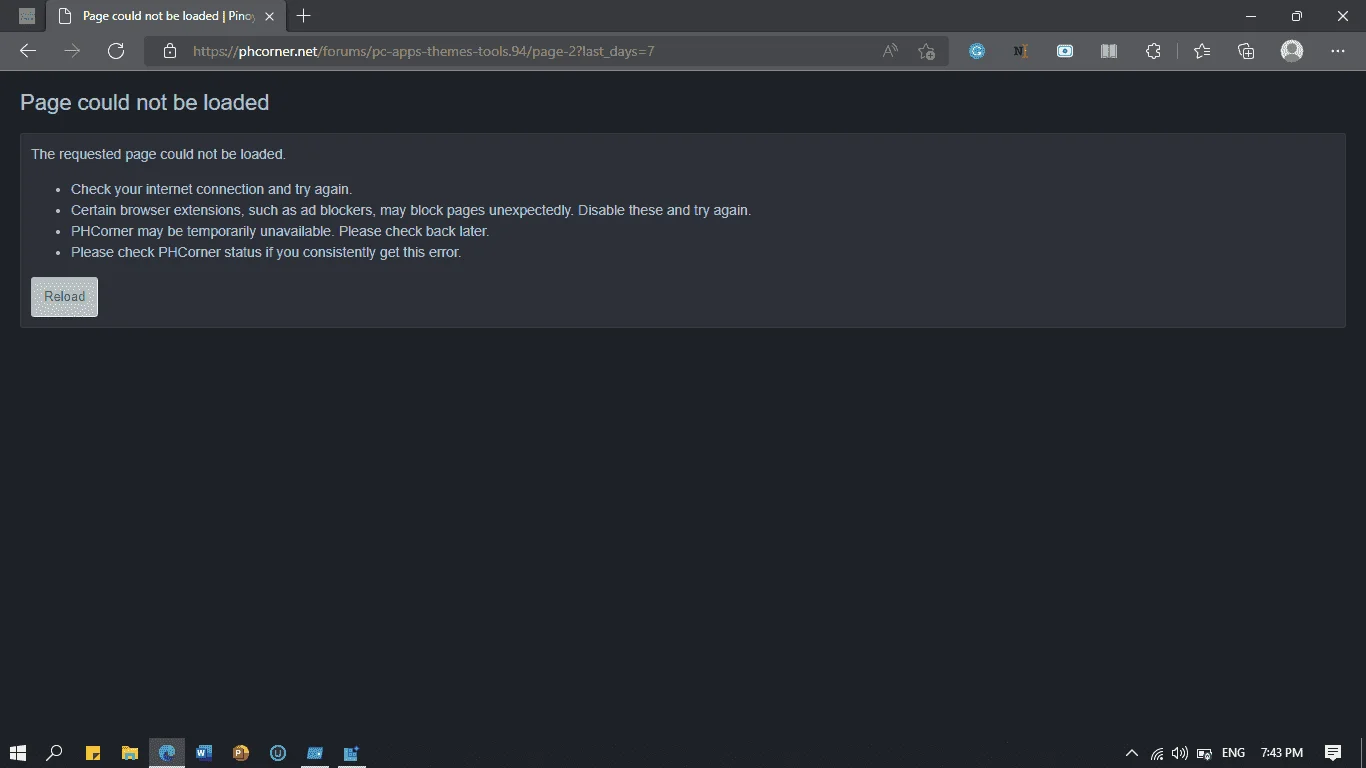Open the tab actions menu icon at top left
The height and width of the screenshot is (768, 1366).
[27, 16]
